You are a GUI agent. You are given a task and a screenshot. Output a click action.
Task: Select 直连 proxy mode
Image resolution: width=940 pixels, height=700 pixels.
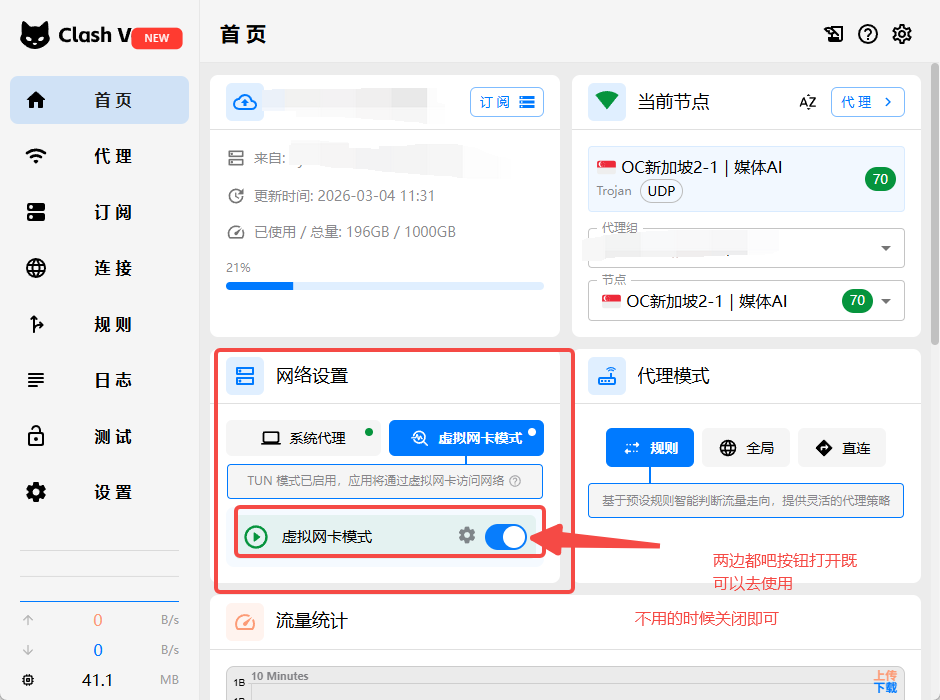[x=843, y=448]
